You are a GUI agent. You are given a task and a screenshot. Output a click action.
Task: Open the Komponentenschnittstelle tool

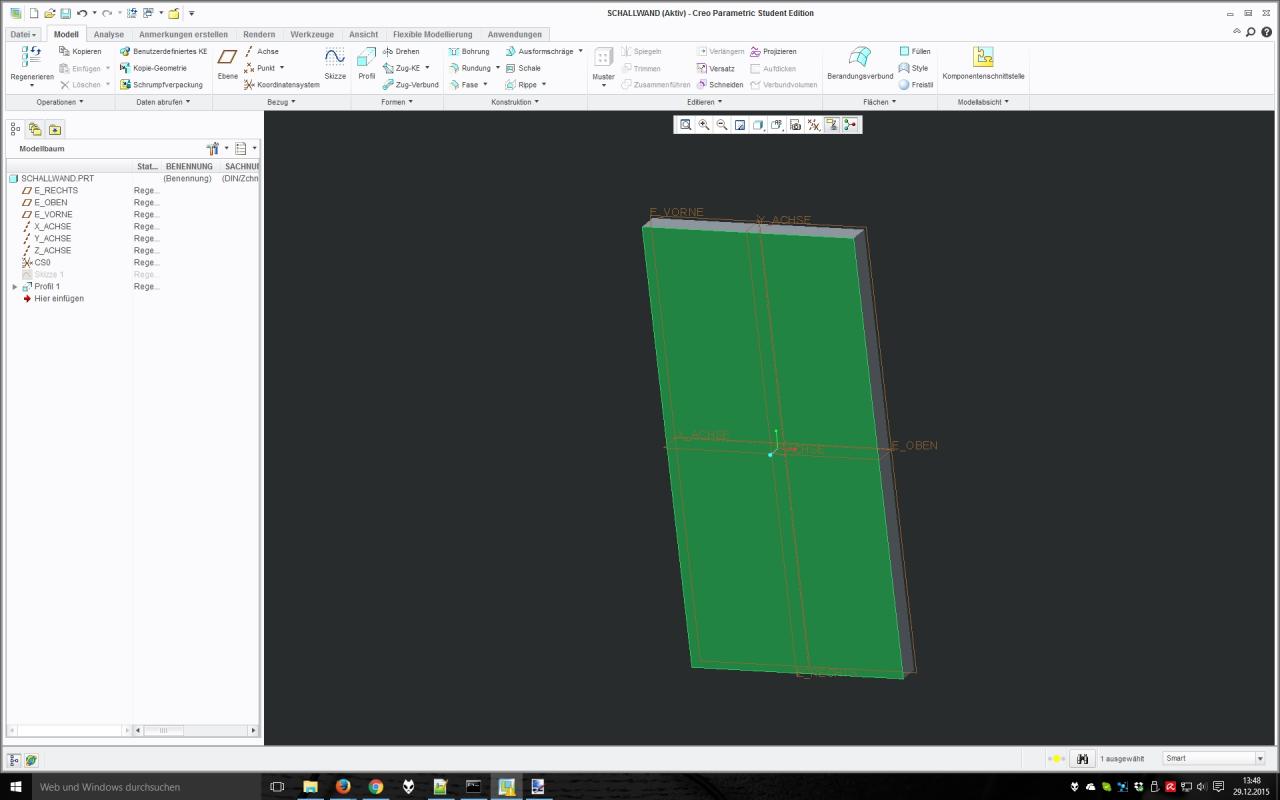(x=983, y=62)
